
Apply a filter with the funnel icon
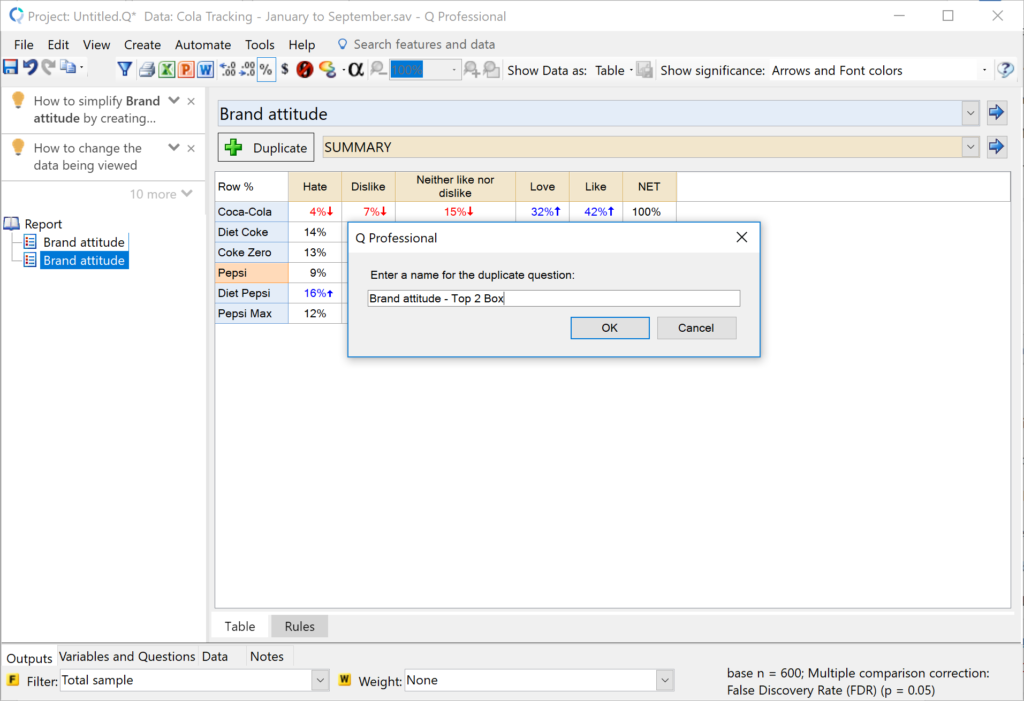(x=124, y=69)
